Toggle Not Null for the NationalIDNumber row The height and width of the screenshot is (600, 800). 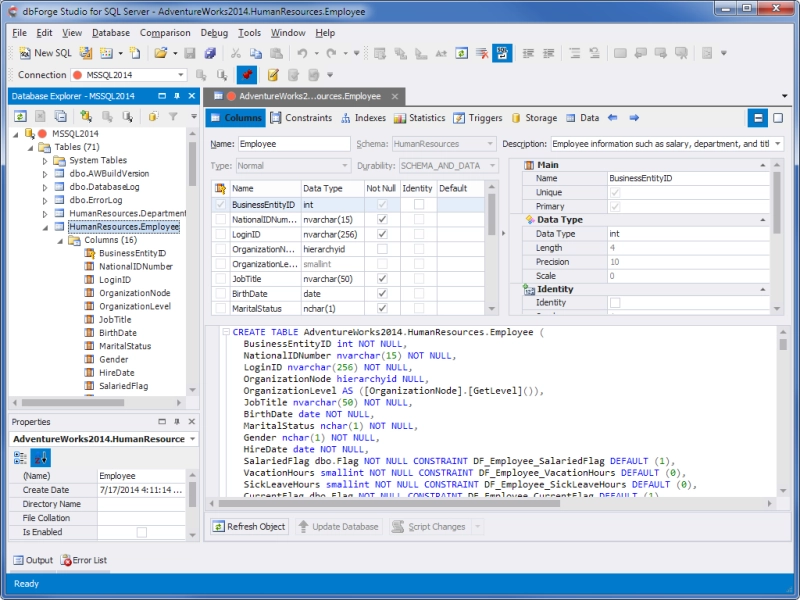[382, 219]
